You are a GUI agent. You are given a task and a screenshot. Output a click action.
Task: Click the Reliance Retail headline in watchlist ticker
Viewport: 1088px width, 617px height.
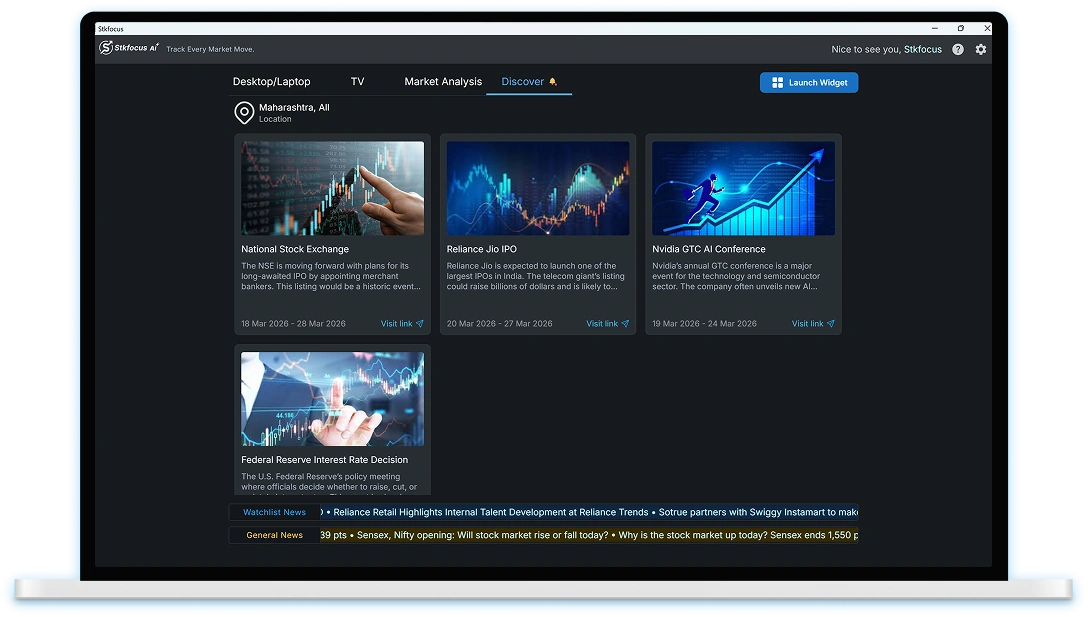pos(491,512)
